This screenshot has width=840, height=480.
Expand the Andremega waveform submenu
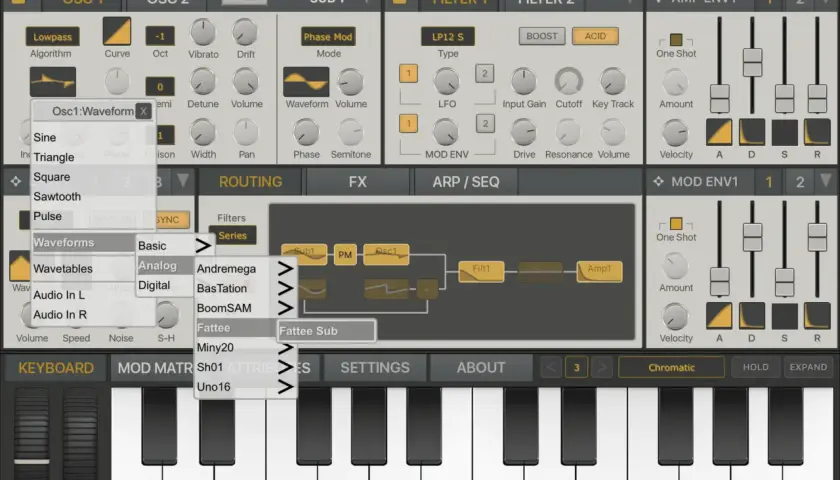pos(245,268)
